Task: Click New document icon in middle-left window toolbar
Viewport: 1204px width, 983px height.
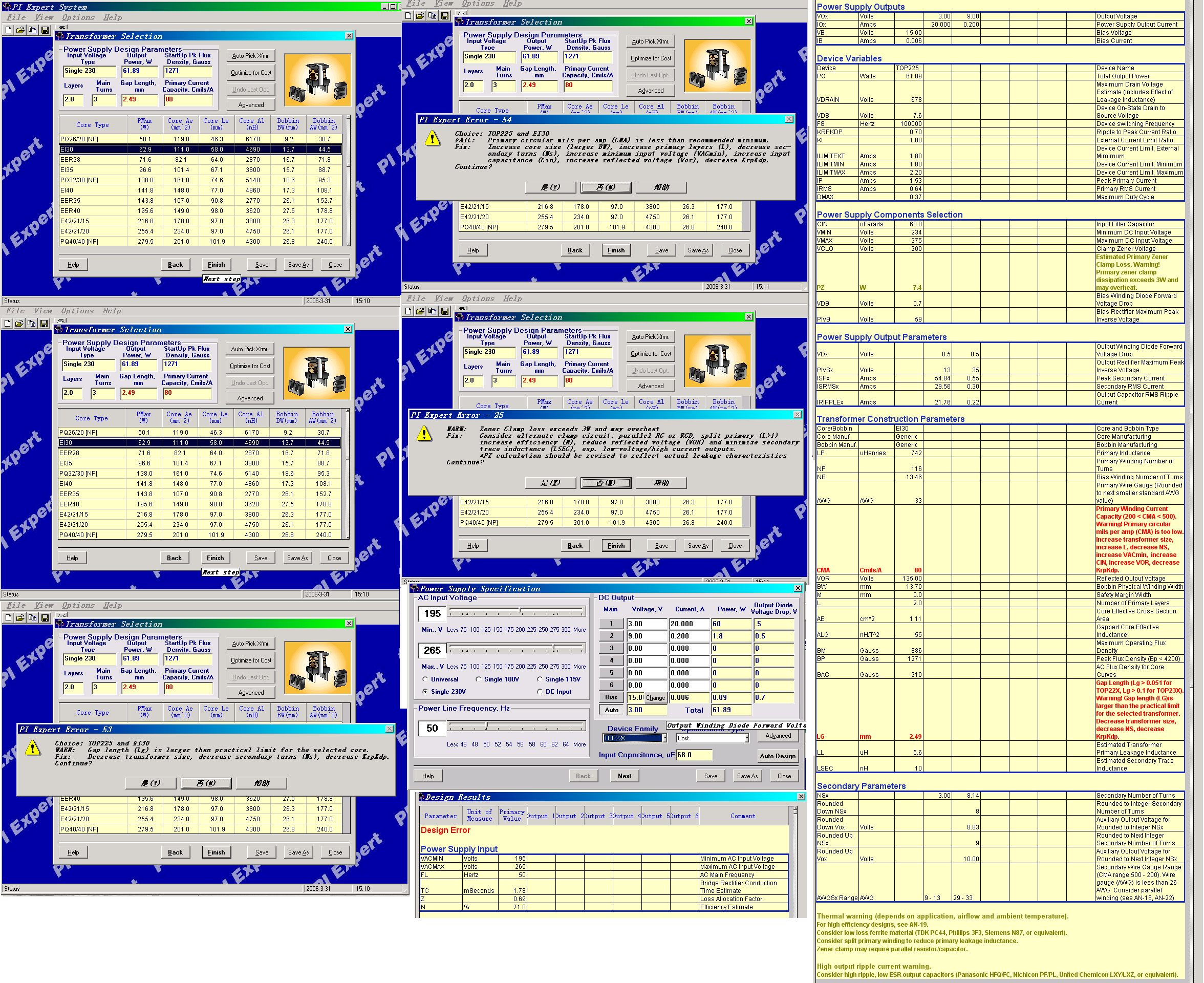Action: (x=7, y=324)
